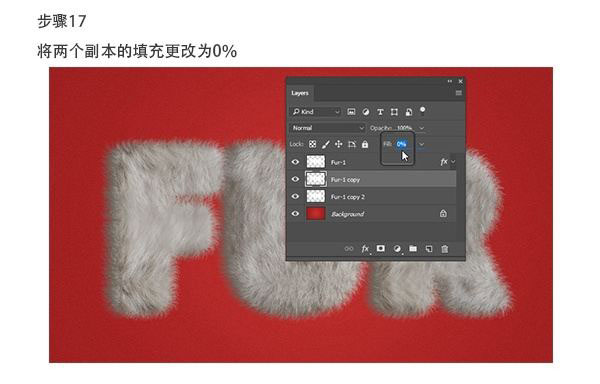This screenshot has height=384, width=600.
Task: Collapse the Layers panel double-arrow
Action: [450, 81]
